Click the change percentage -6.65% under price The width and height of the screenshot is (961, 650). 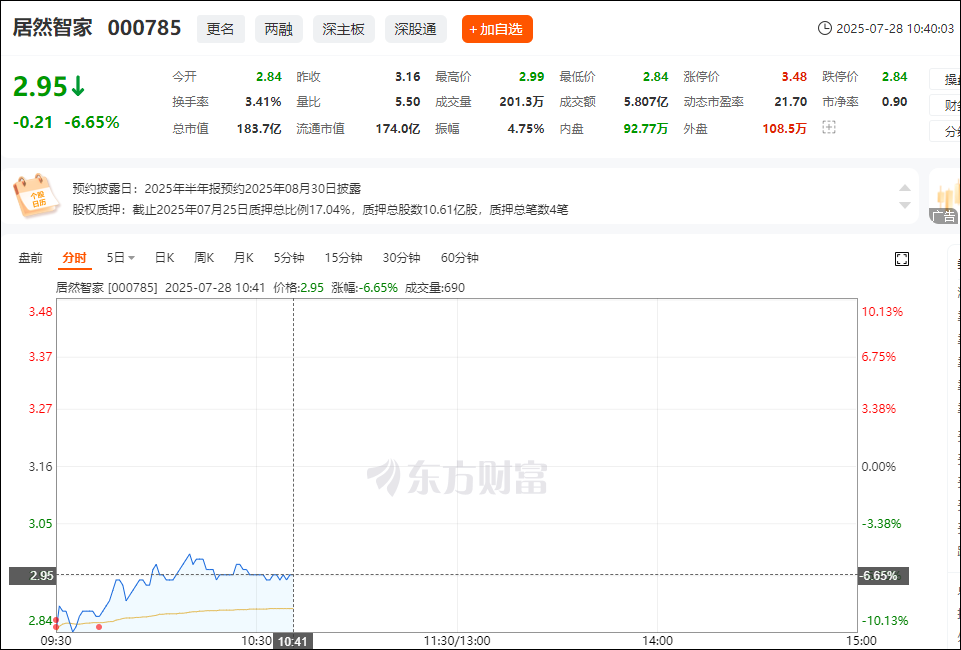tap(92, 123)
